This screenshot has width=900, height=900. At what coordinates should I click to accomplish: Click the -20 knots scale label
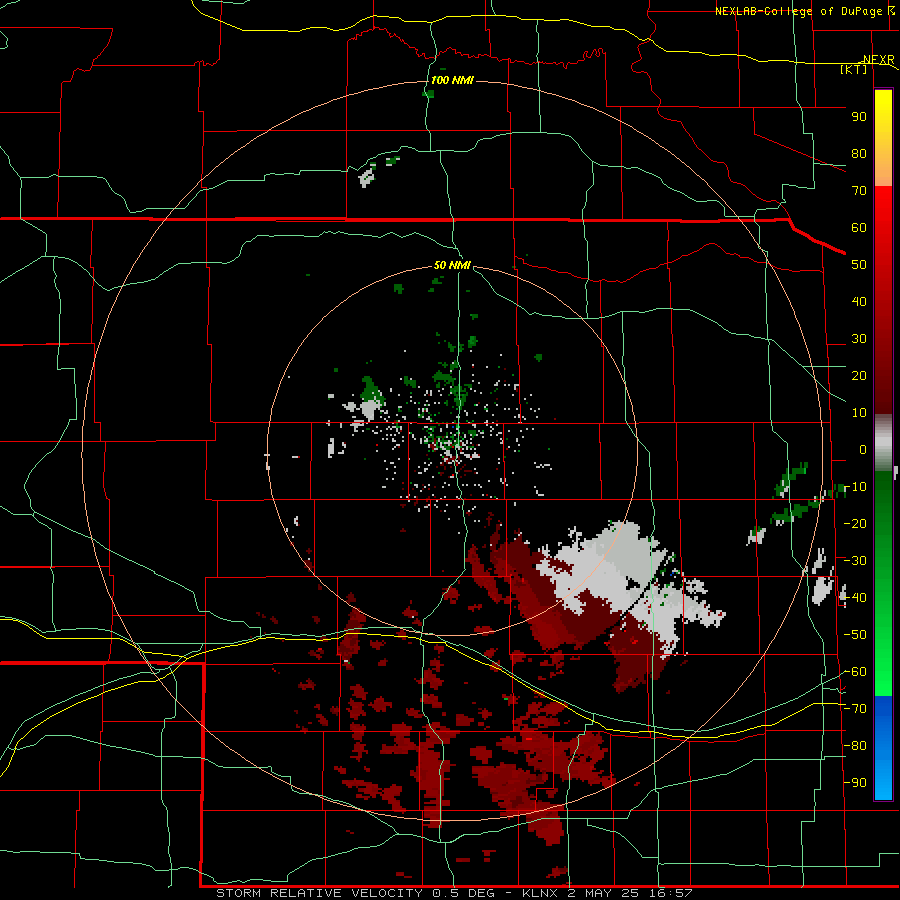click(x=855, y=523)
